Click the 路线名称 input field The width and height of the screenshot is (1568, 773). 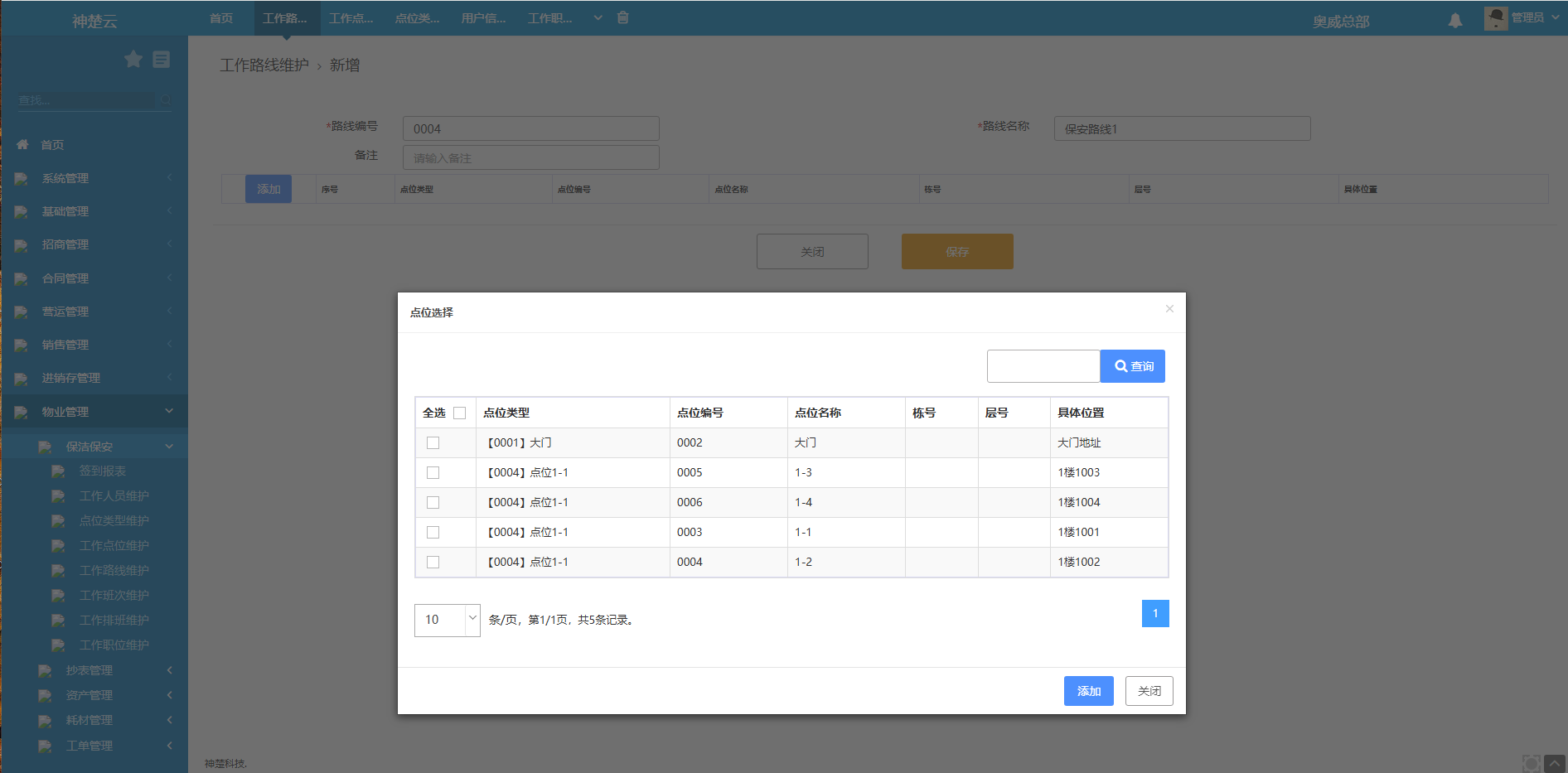(1183, 128)
